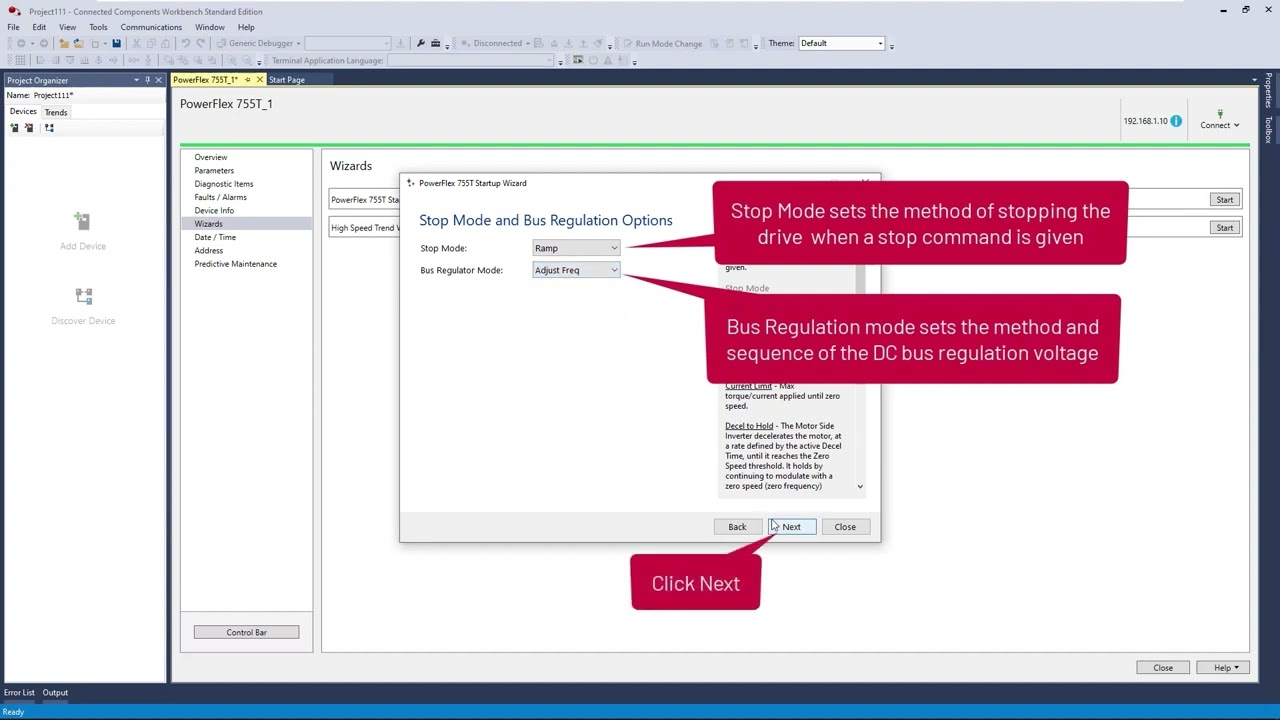Click Start for the PowerFlex 755T Startup wizard row
1280x720 pixels.
click(1225, 200)
